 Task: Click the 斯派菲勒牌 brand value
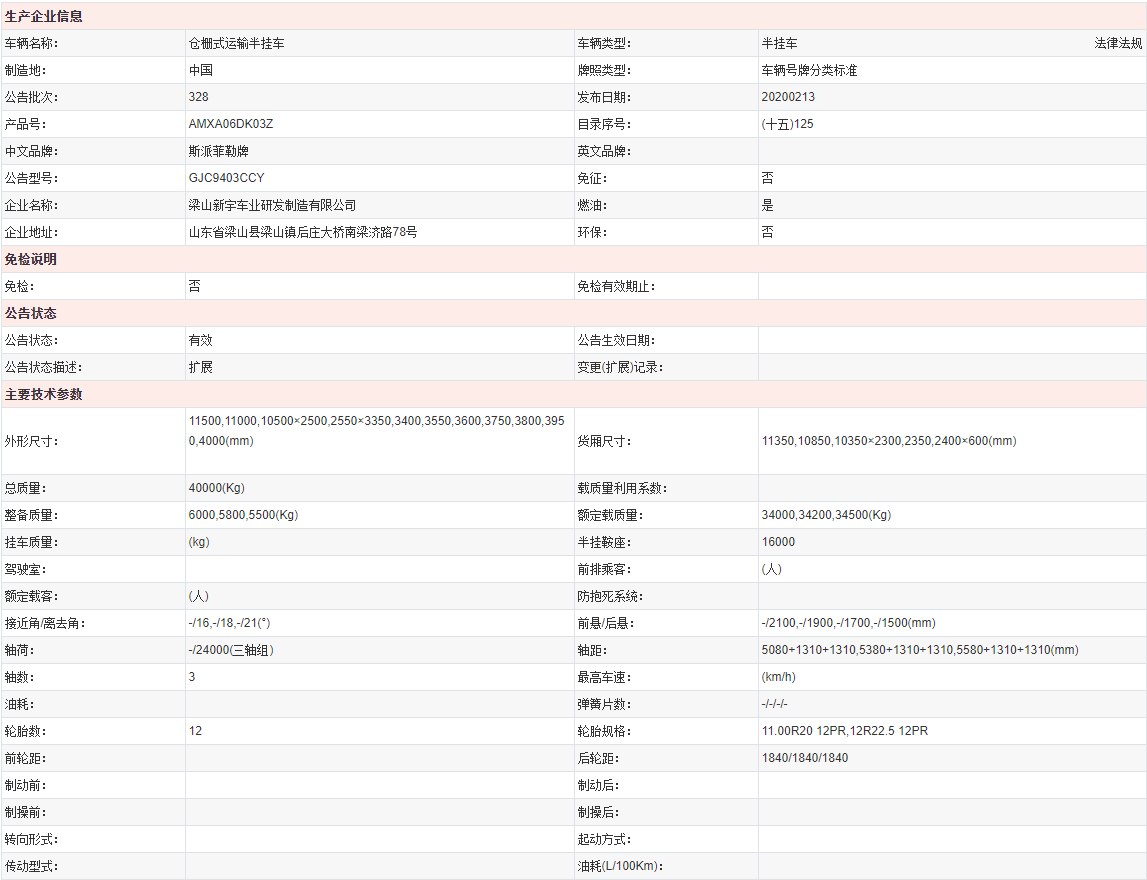[x=219, y=152]
